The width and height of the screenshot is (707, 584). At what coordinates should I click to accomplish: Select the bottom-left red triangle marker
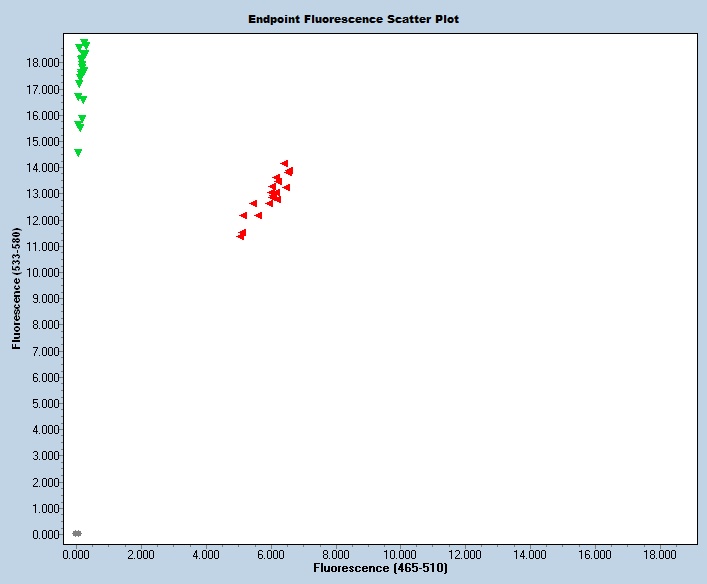click(x=240, y=236)
